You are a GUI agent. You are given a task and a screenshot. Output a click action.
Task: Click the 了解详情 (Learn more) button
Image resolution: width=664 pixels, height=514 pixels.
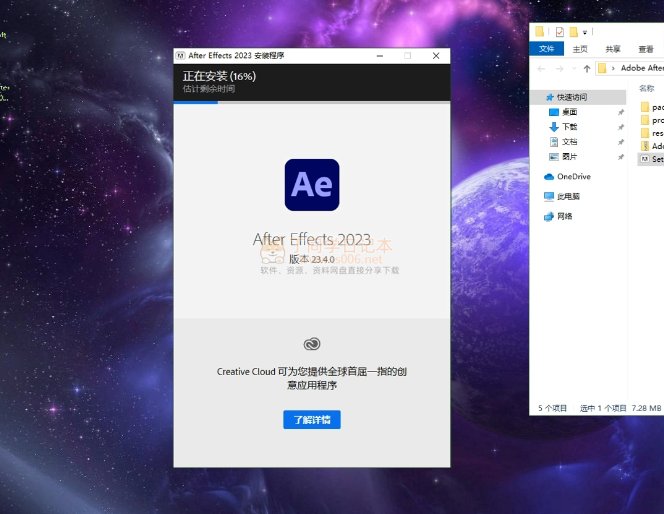pyautogui.click(x=312, y=419)
